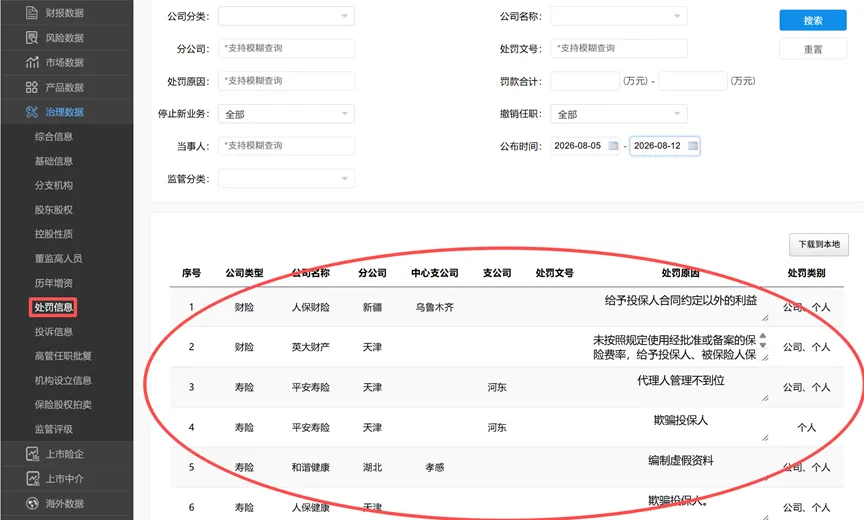Click 人保财险 in row 1

coord(311,307)
